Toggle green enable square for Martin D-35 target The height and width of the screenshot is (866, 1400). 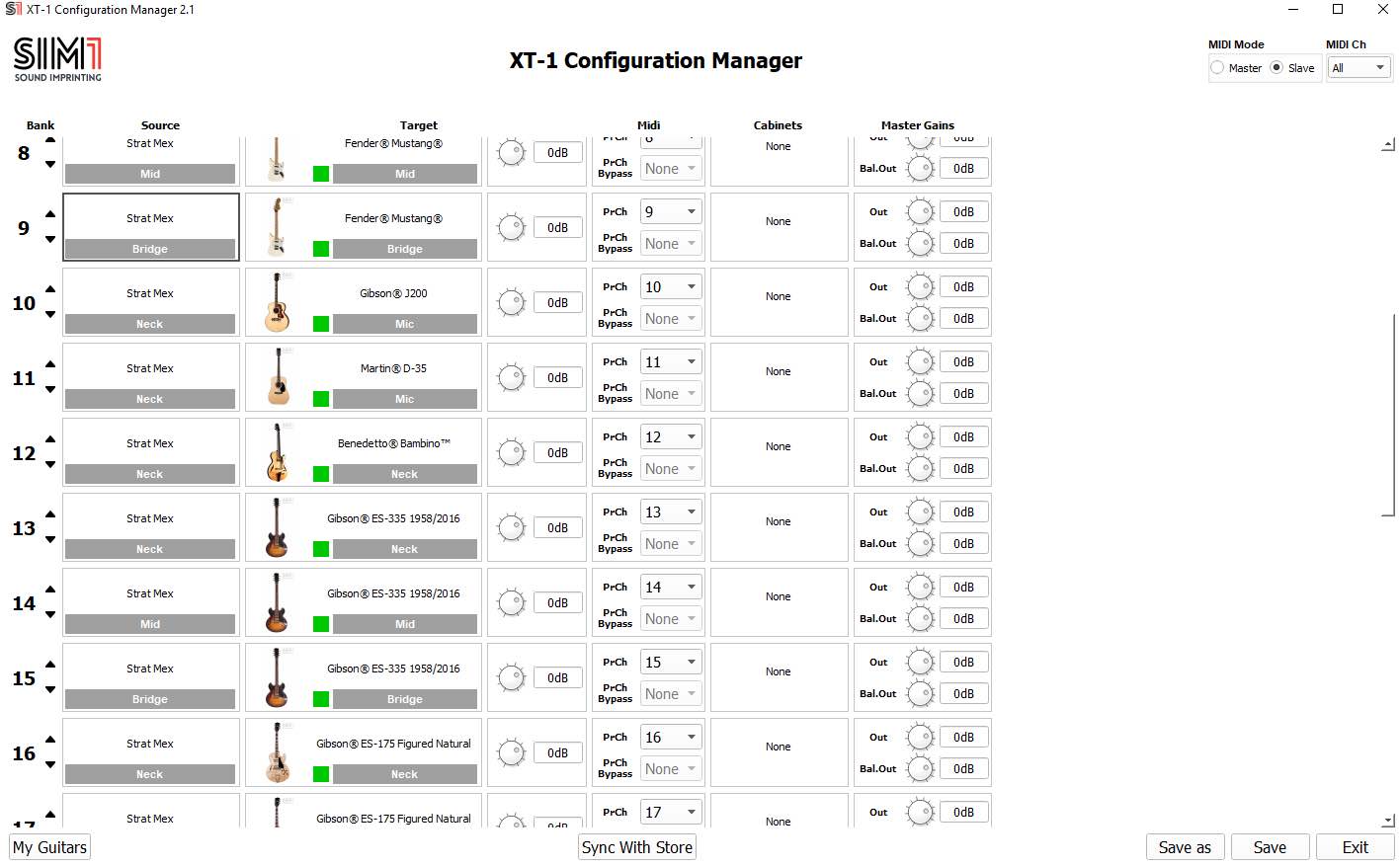pyautogui.click(x=321, y=399)
